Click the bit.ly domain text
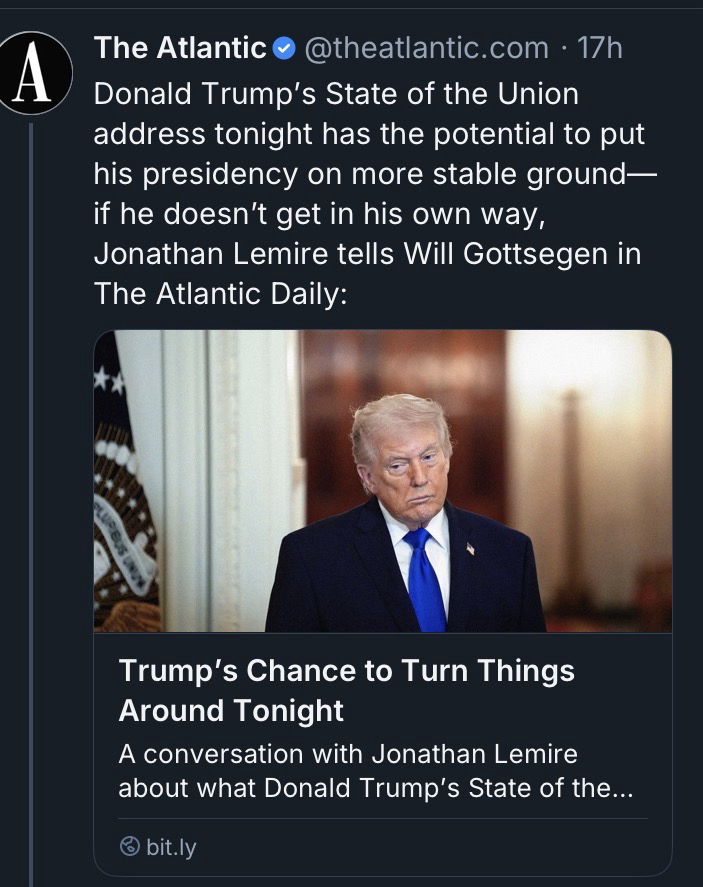703x887 pixels. click(x=171, y=848)
